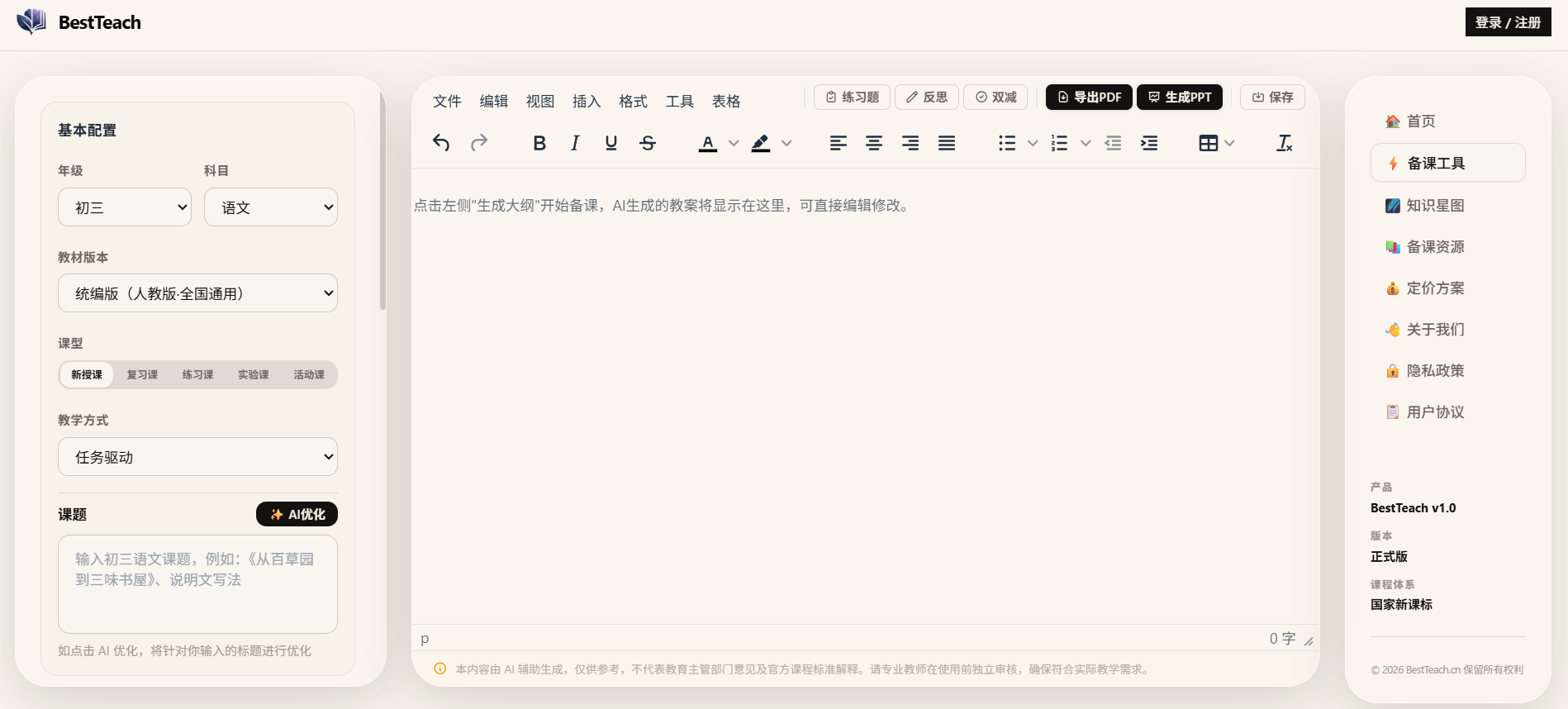Open 用户协议 in sidebar
This screenshot has width=1568, height=709.
(x=1447, y=412)
